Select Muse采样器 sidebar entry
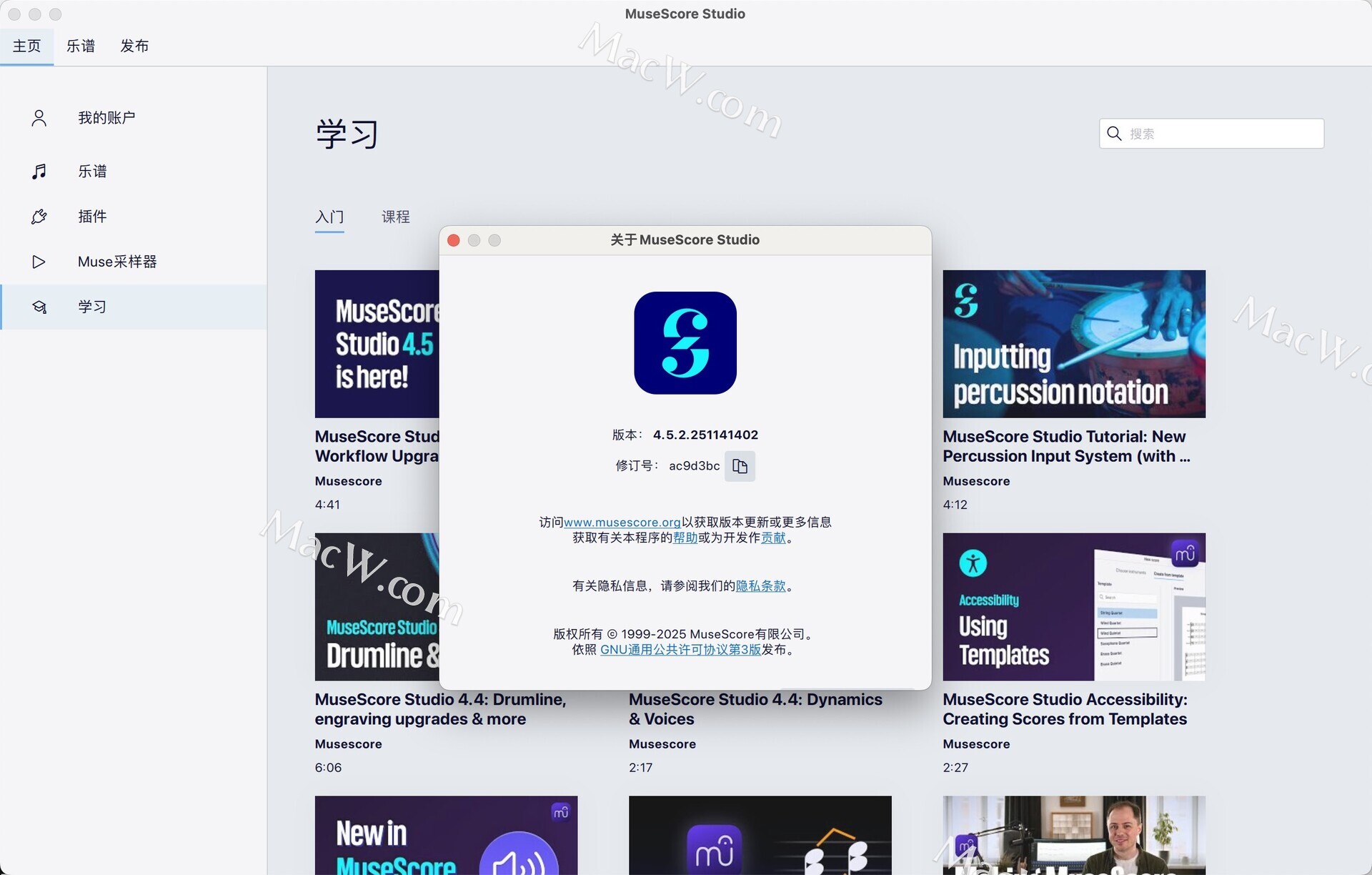Screen dimensions: 1372x875 (x=134, y=262)
